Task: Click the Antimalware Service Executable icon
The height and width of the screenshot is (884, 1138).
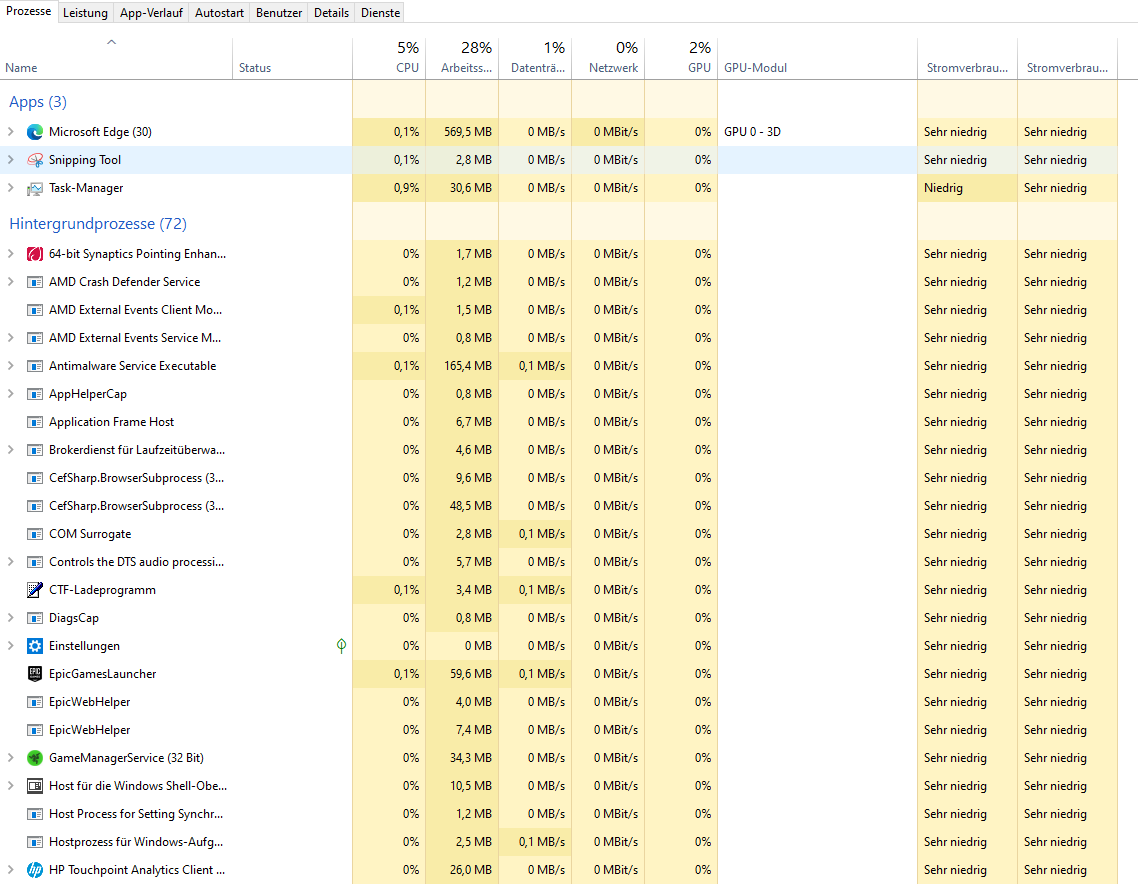Action: click(x=35, y=366)
